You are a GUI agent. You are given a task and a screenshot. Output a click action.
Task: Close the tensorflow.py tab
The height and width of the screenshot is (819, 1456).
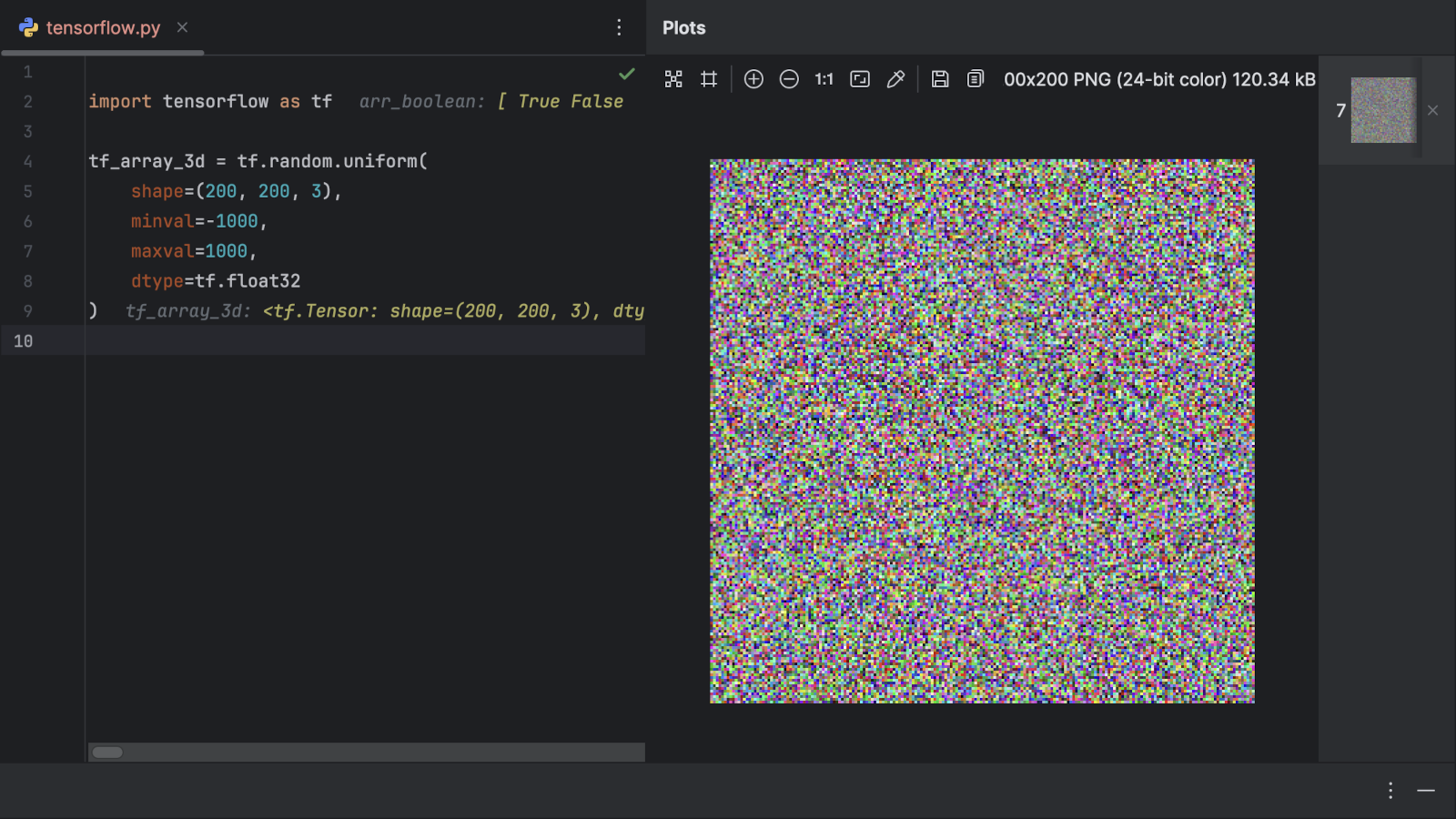(182, 27)
